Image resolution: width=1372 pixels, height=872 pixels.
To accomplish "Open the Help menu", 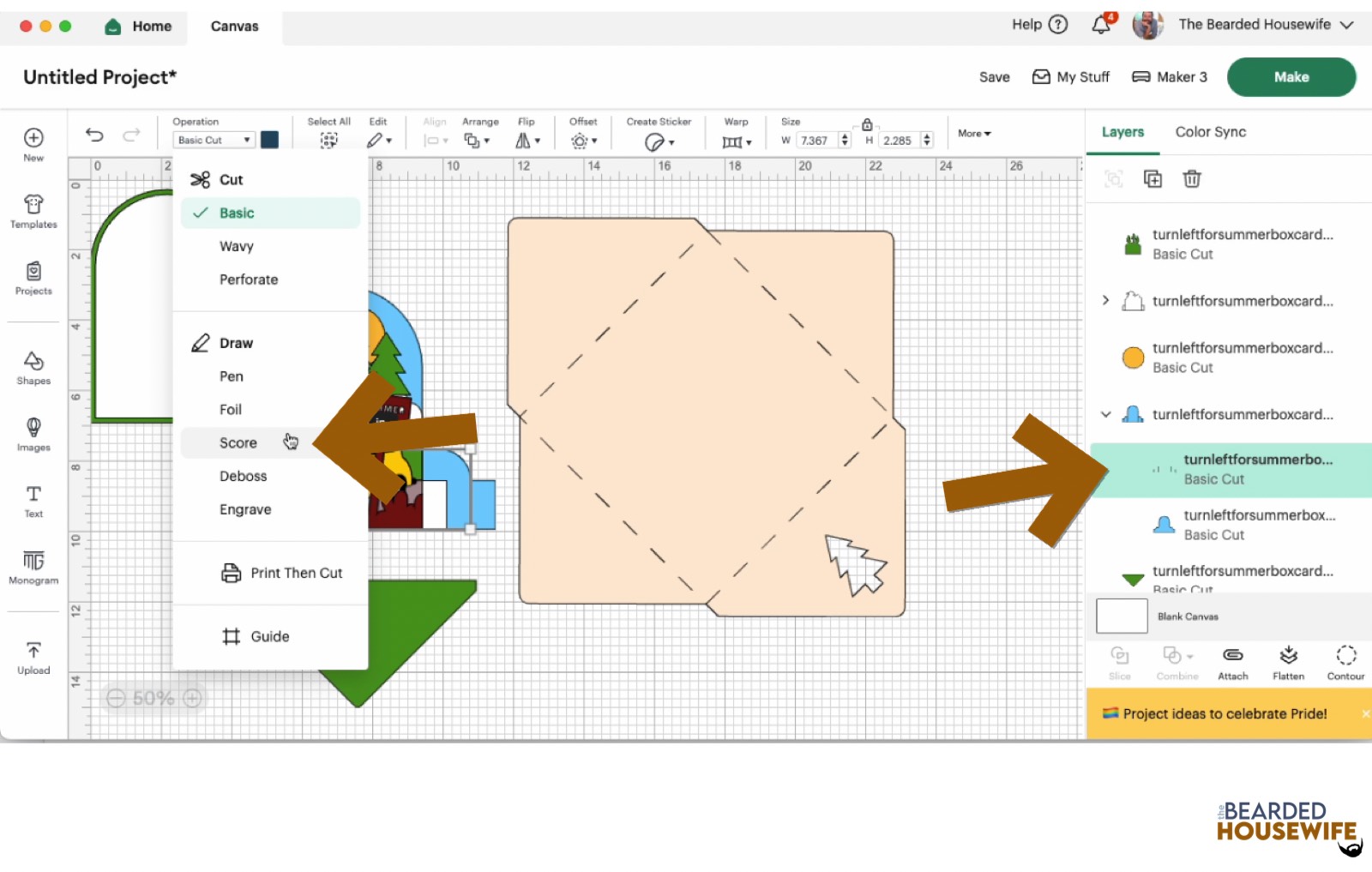I will 1039,24.
